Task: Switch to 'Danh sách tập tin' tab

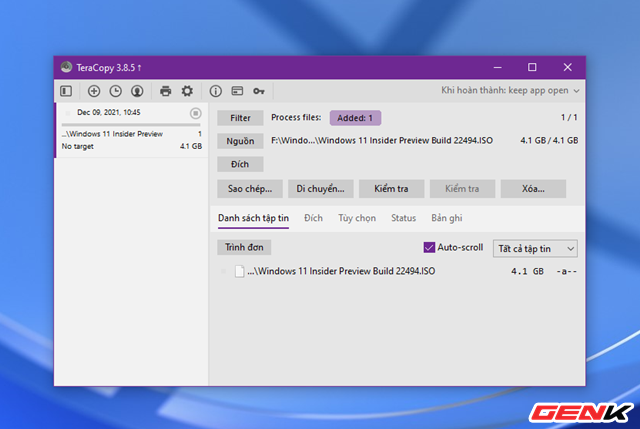Action: click(x=253, y=218)
